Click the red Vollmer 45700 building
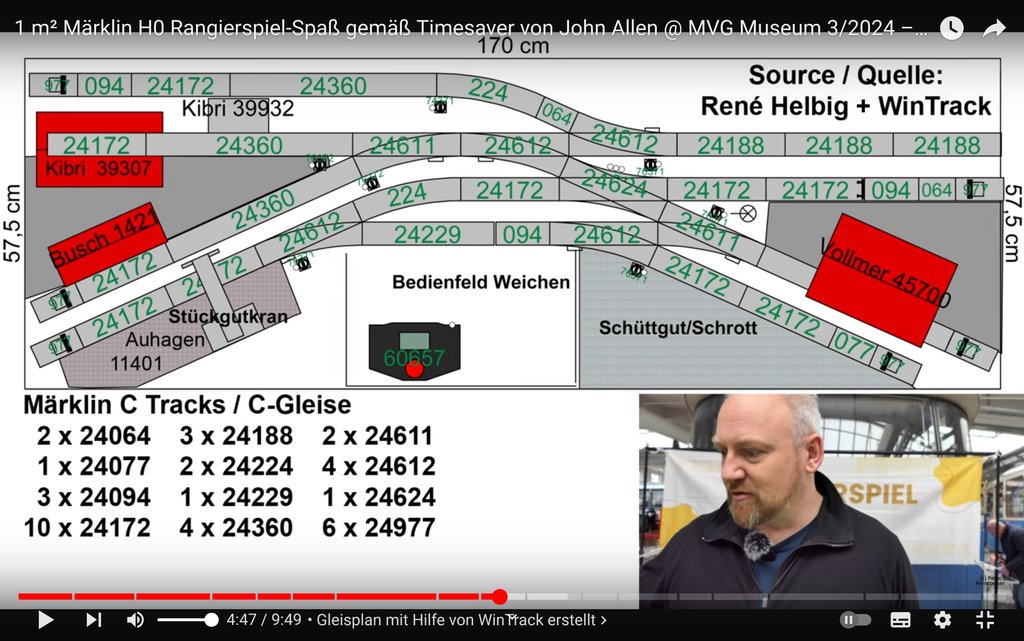This screenshot has width=1024, height=641. tap(882, 279)
